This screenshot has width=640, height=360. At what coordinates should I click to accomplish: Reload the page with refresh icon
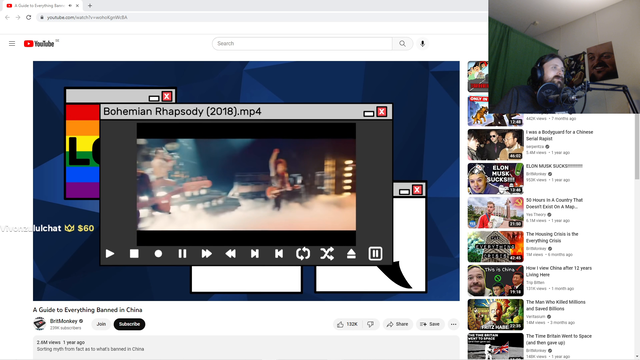point(29,18)
